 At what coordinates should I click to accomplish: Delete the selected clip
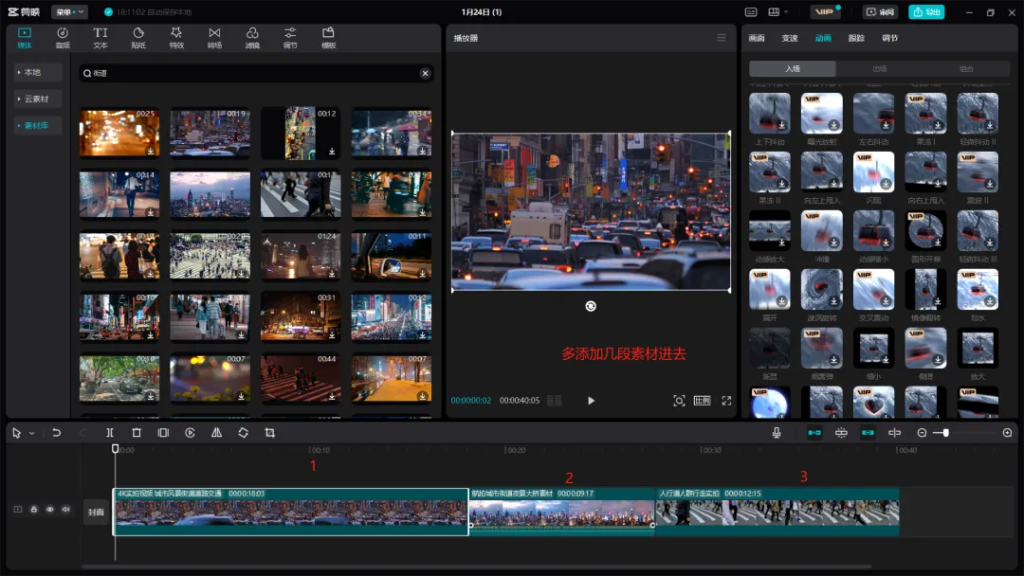(136, 433)
